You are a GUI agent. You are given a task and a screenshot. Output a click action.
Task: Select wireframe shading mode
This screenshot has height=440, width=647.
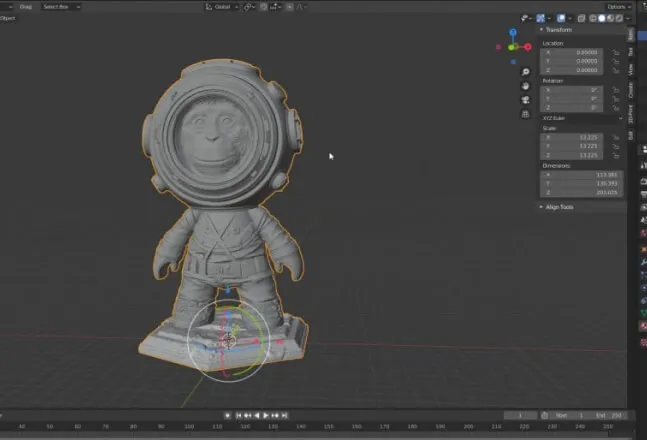pos(593,18)
